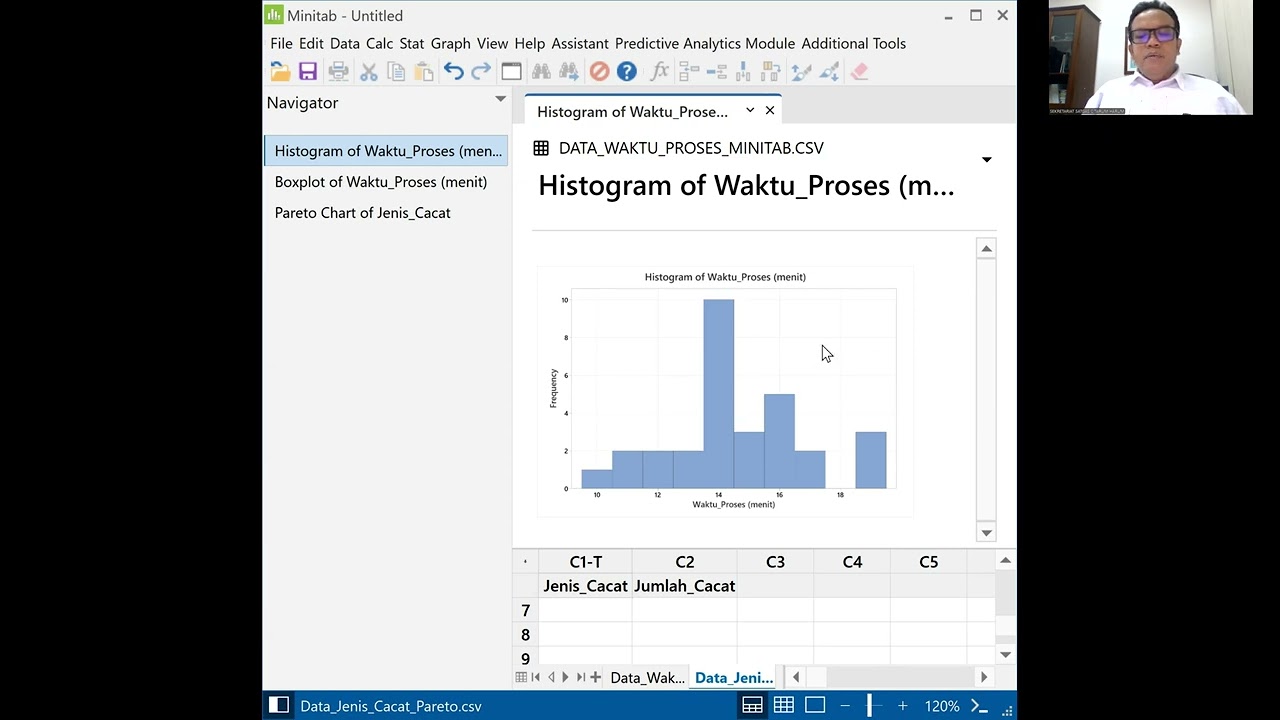Open the Histogram tab dropdown chevron

[x=750, y=110]
